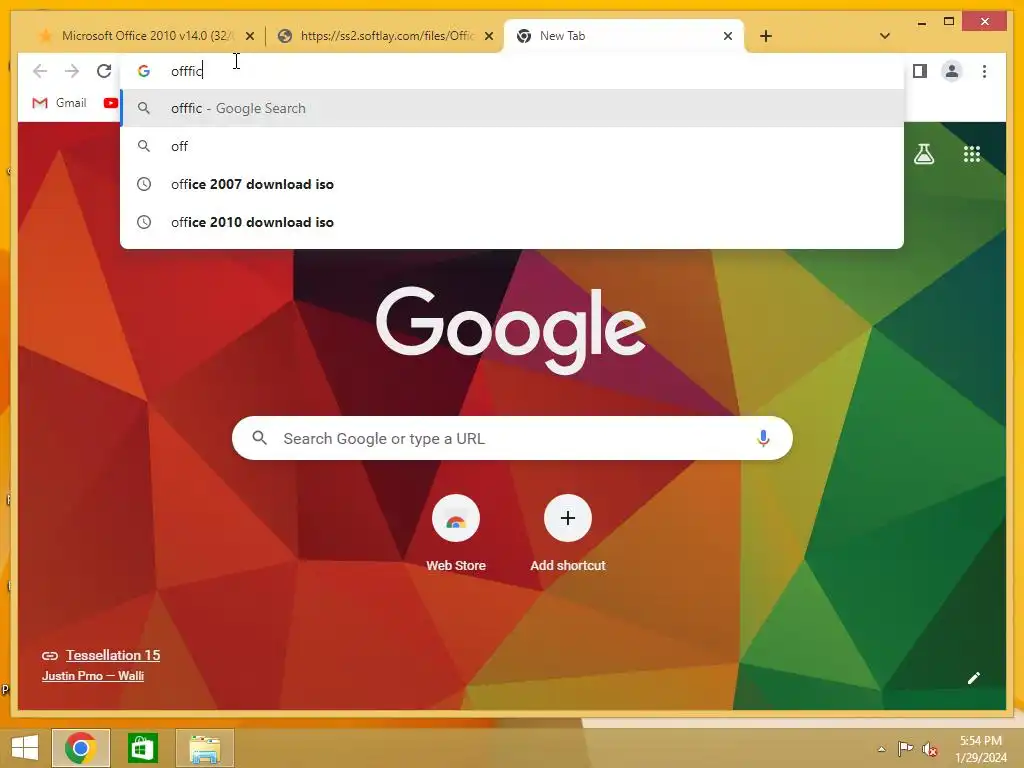The width and height of the screenshot is (1024, 768).
Task: Close the New Tab tab
Action: tap(728, 36)
